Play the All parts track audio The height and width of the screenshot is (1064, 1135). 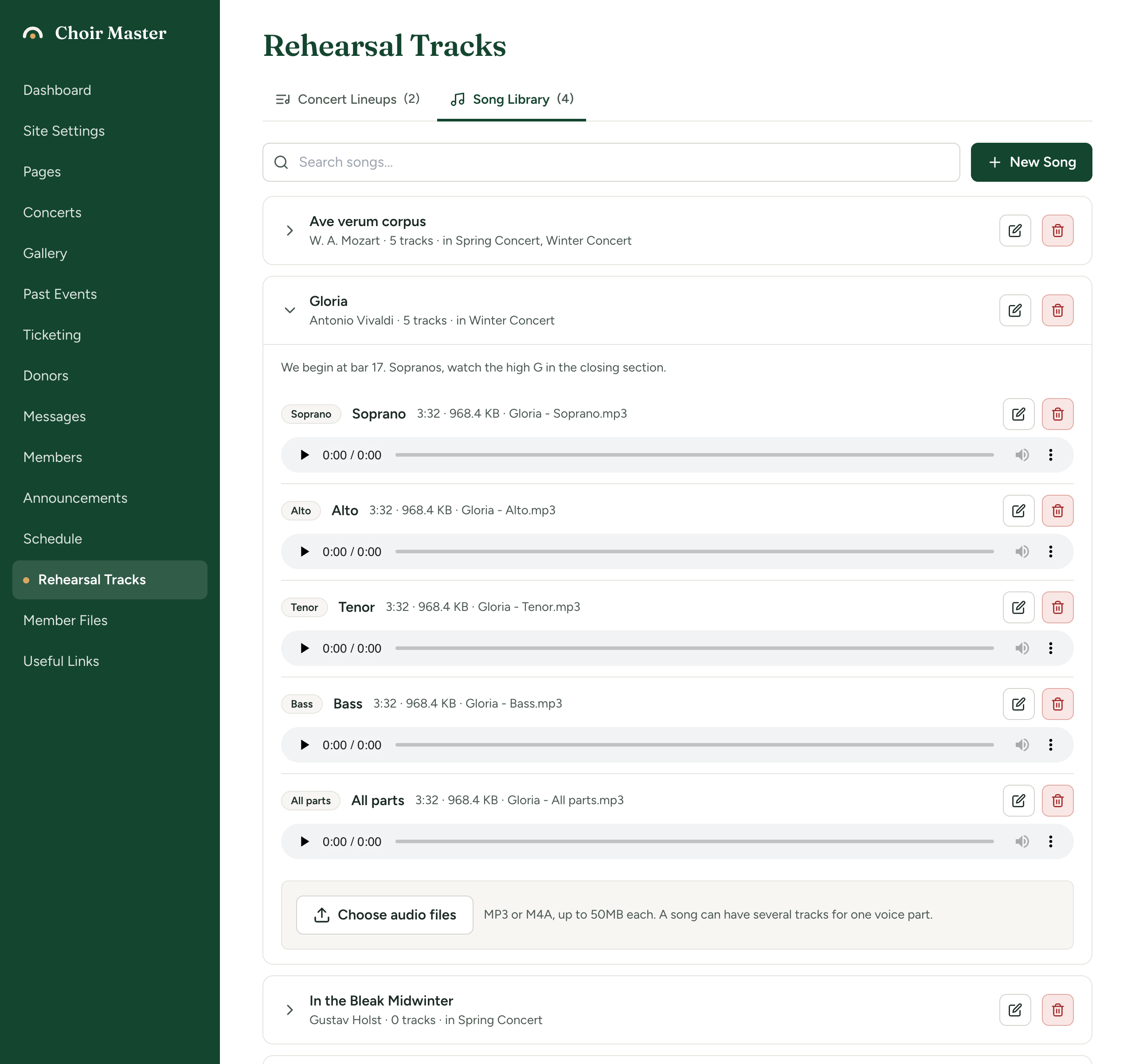point(304,841)
